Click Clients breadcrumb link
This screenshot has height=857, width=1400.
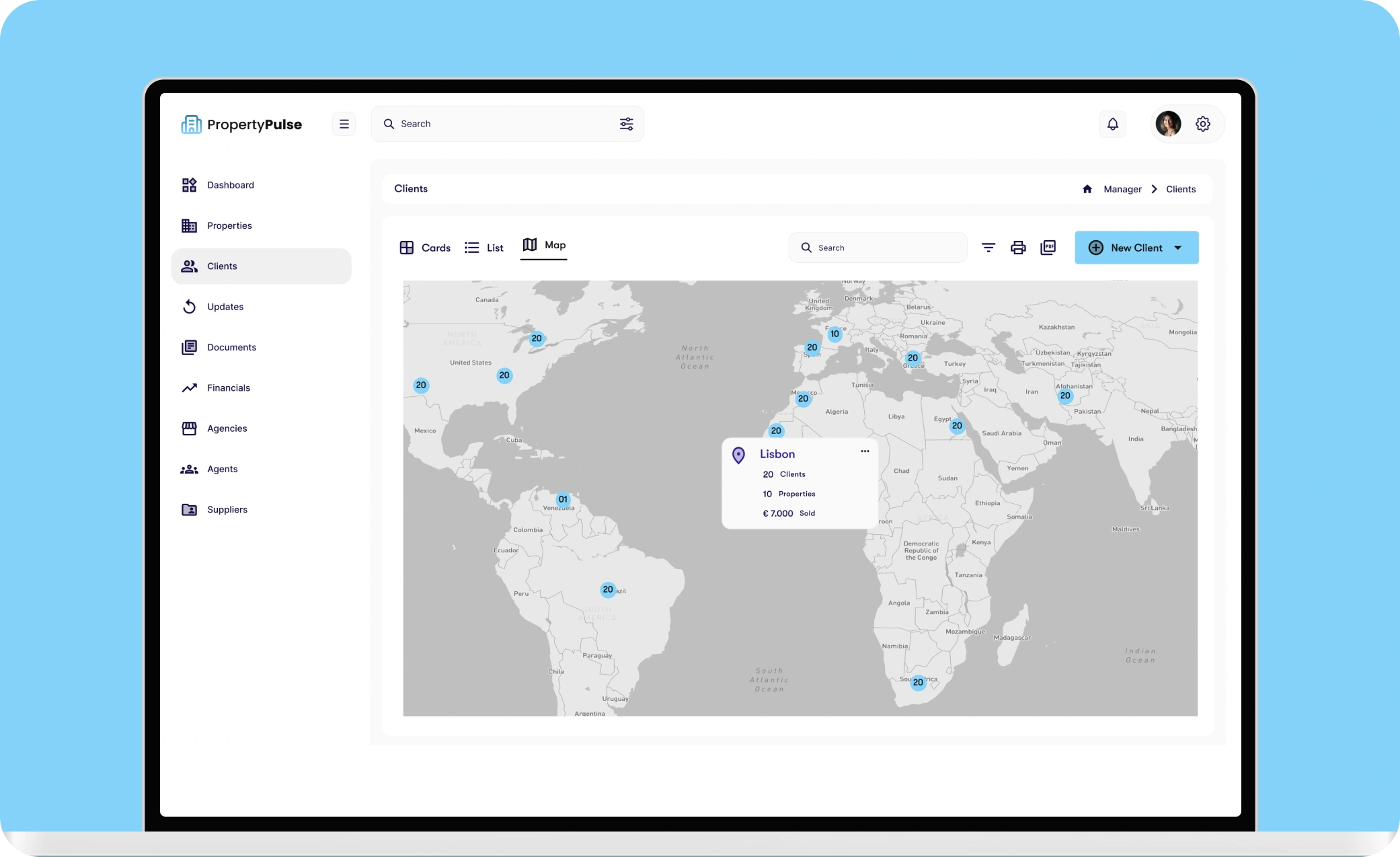(x=1181, y=189)
